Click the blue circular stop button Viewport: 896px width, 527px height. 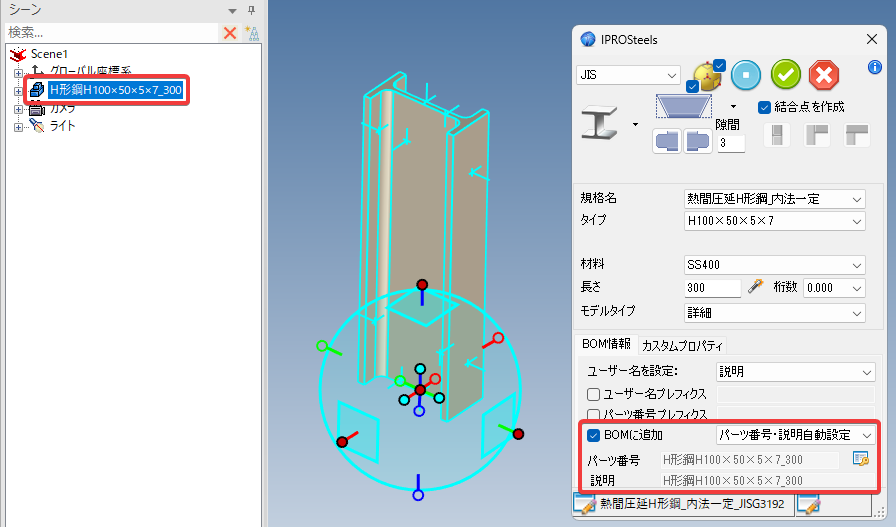point(746,75)
